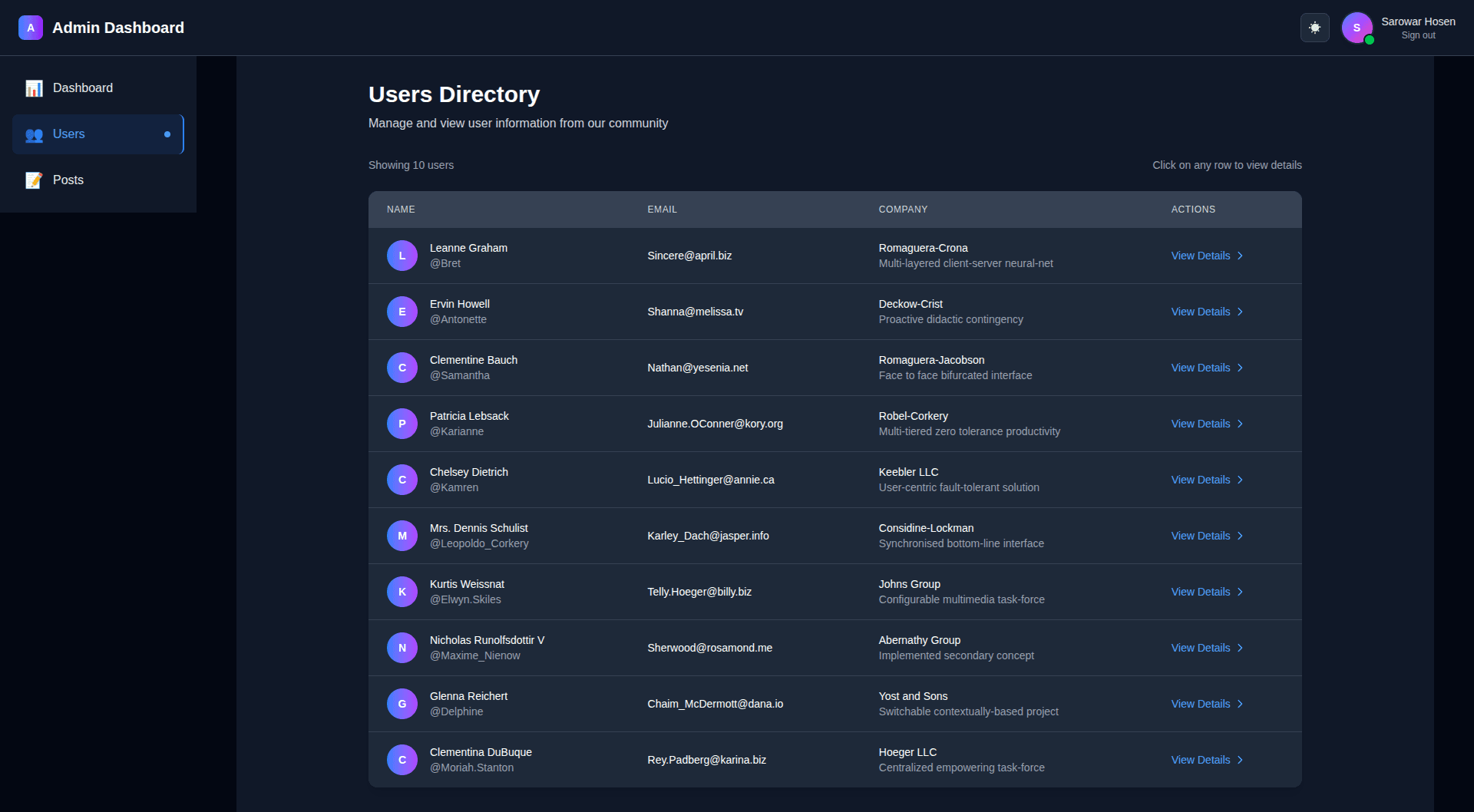Click Patricia Lebsack's avatar icon
The height and width of the screenshot is (812, 1474).
coord(402,424)
